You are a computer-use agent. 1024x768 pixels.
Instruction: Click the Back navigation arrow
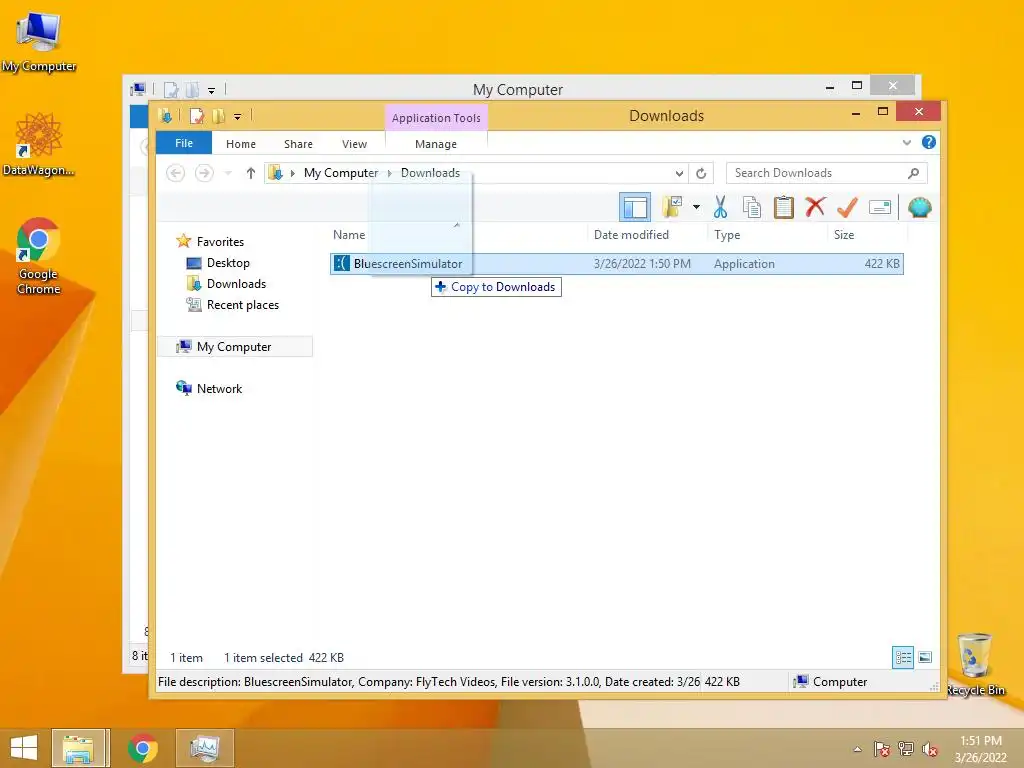(176, 173)
